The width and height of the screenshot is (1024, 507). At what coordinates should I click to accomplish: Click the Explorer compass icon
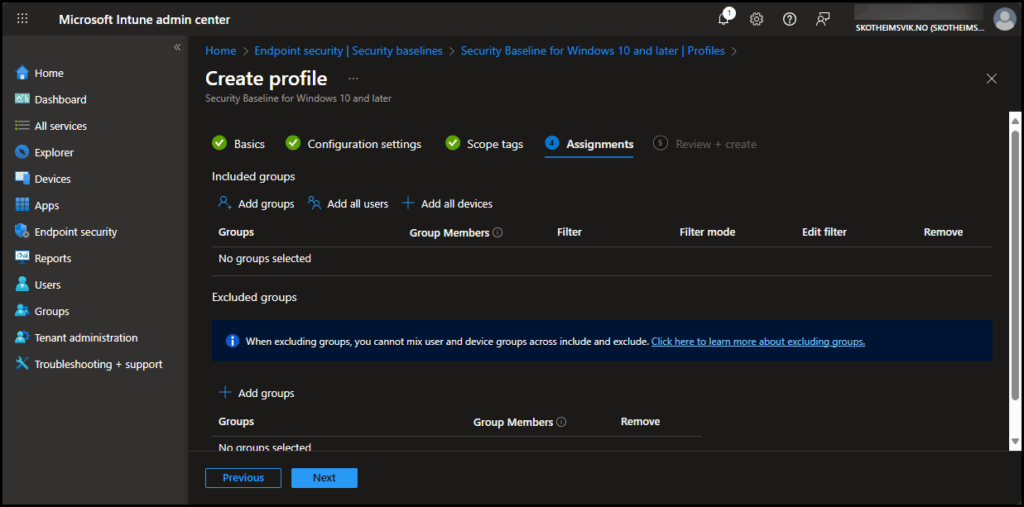coord(23,152)
